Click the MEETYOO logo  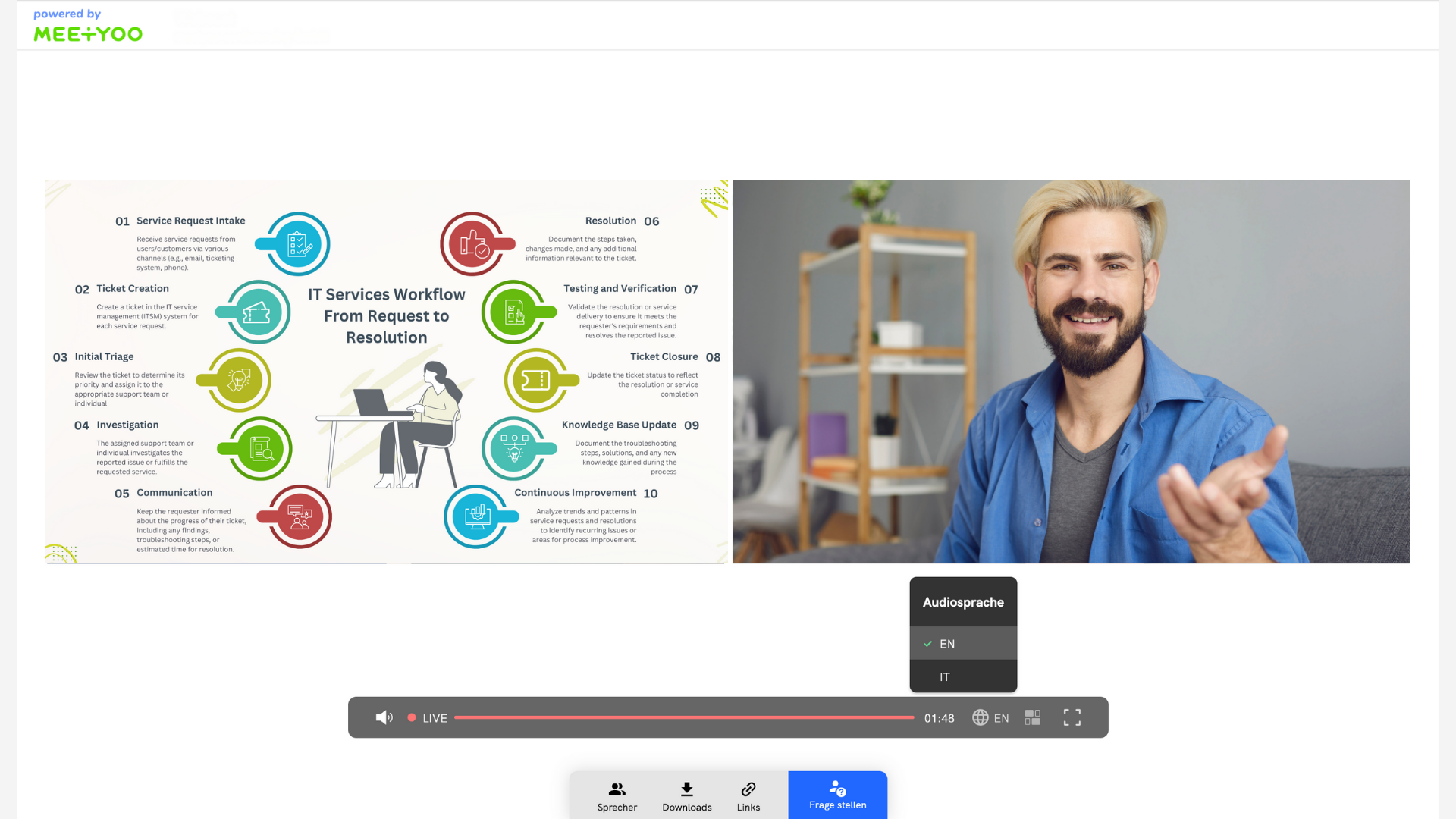(86, 33)
